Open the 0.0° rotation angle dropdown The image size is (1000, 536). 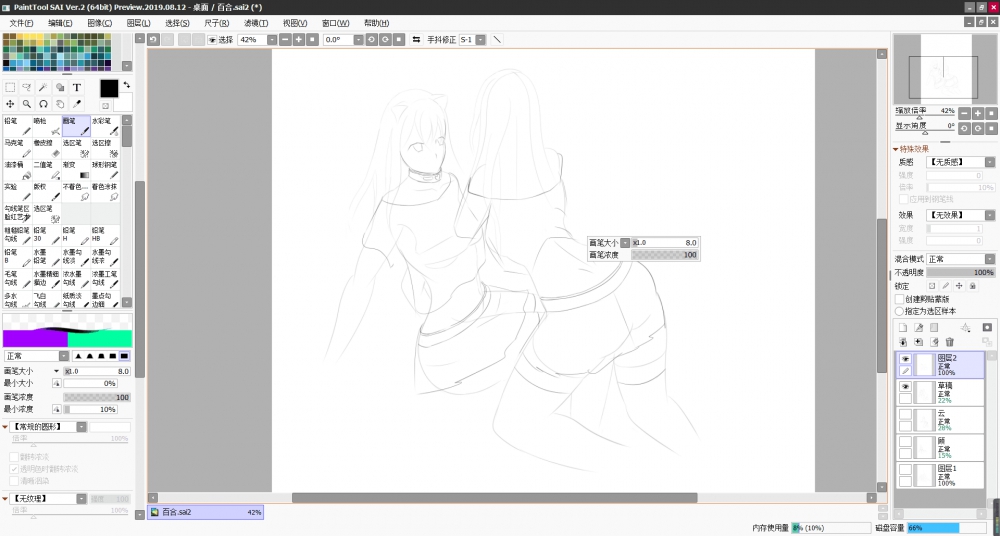pos(358,40)
